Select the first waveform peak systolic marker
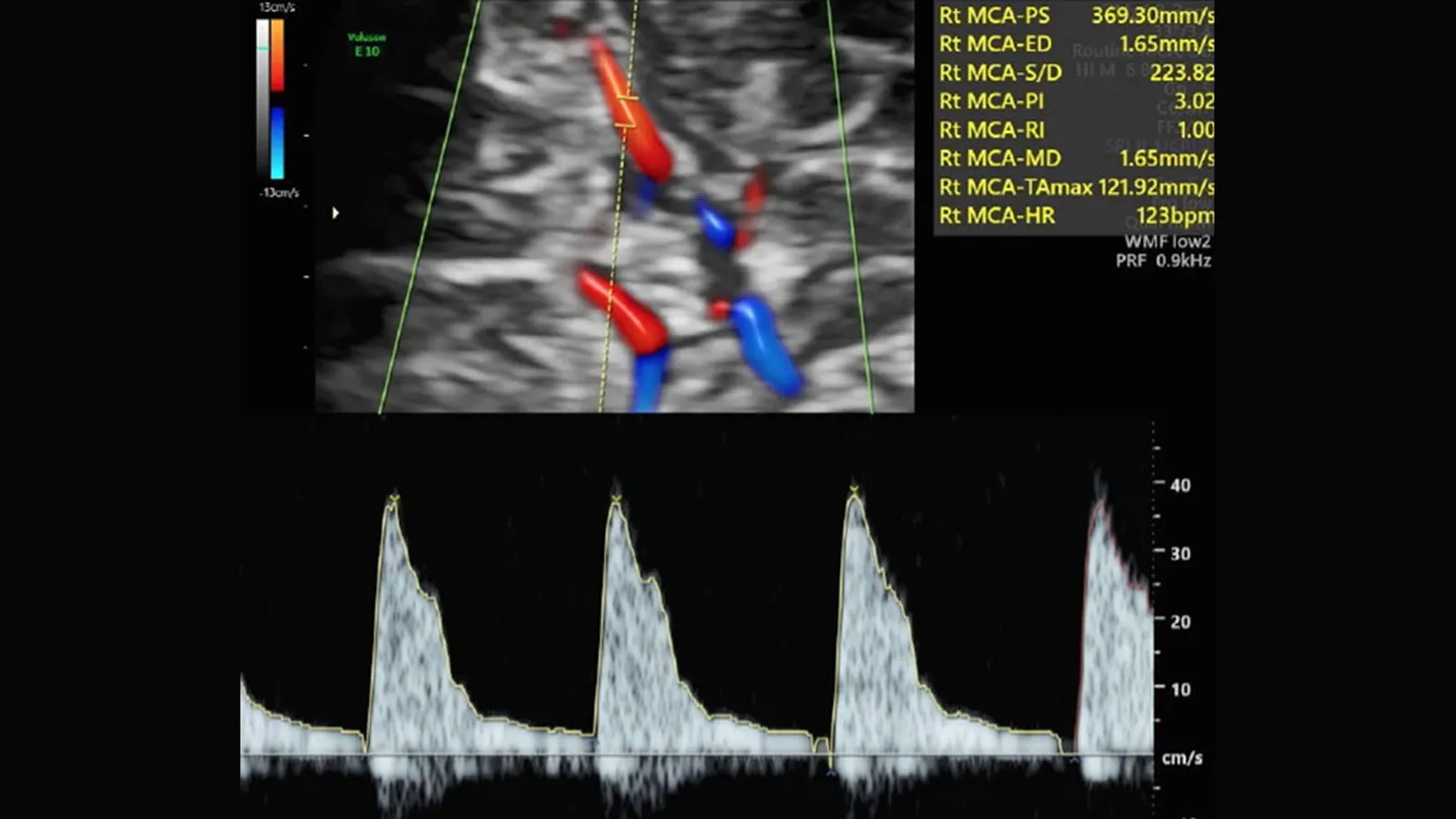This screenshot has width=1456, height=819. [393, 499]
